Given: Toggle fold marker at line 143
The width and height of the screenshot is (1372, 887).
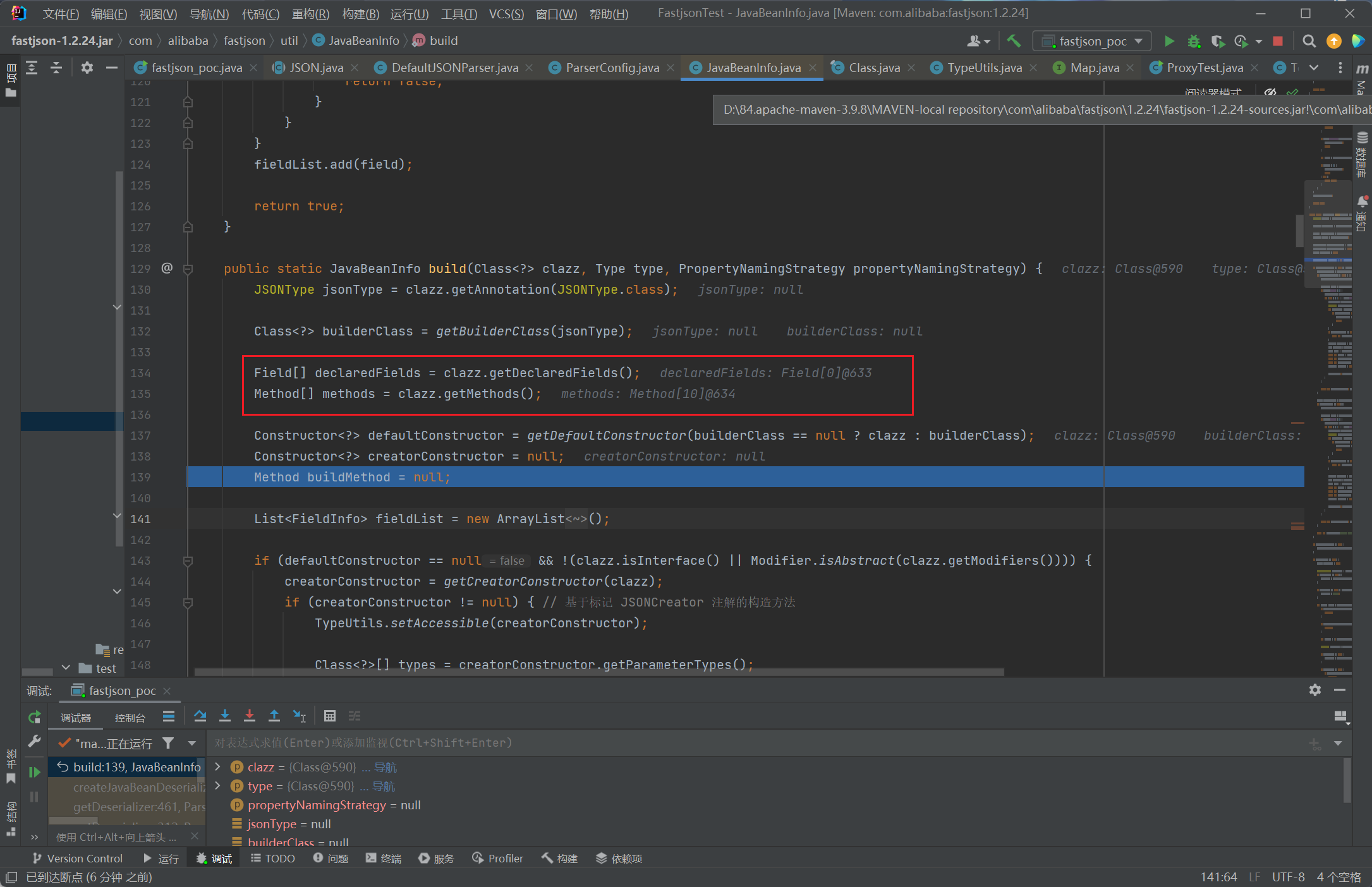Looking at the screenshot, I should pos(188,561).
